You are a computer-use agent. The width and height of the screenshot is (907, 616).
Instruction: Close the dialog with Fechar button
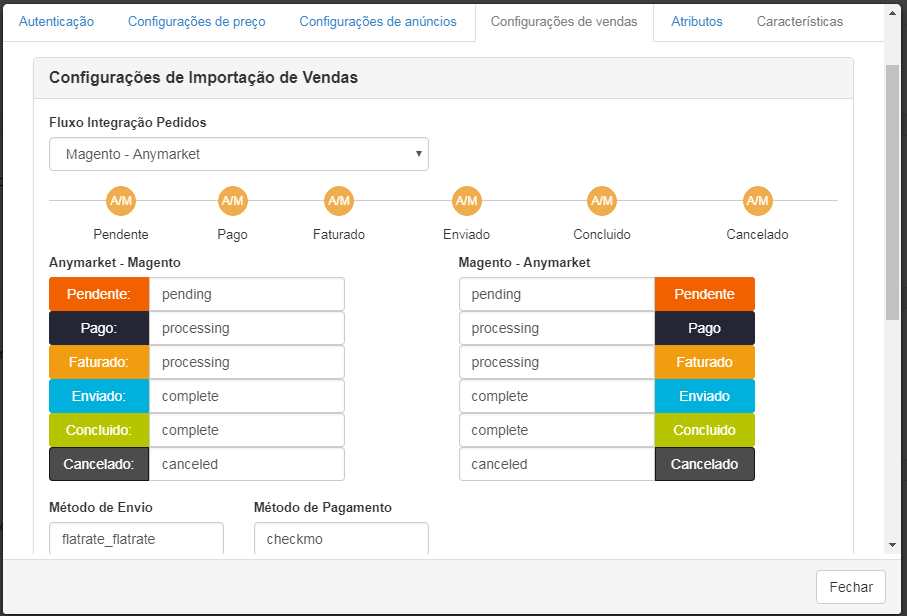(x=851, y=587)
